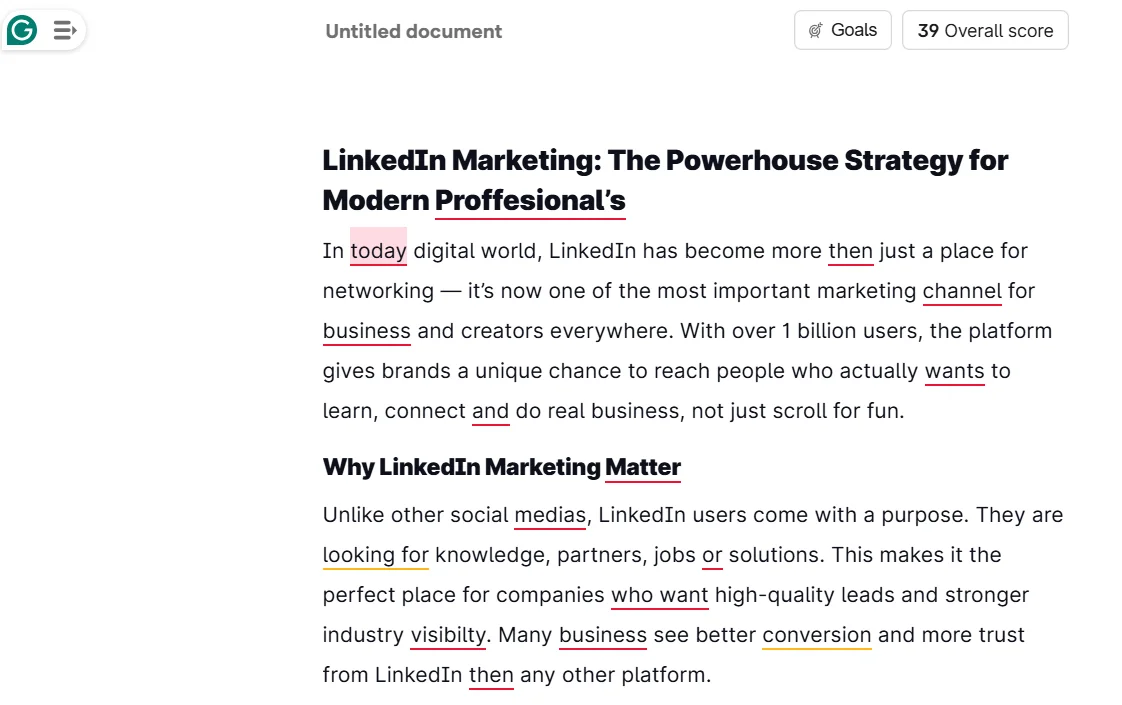Click underlined then after more

click(850, 251)
